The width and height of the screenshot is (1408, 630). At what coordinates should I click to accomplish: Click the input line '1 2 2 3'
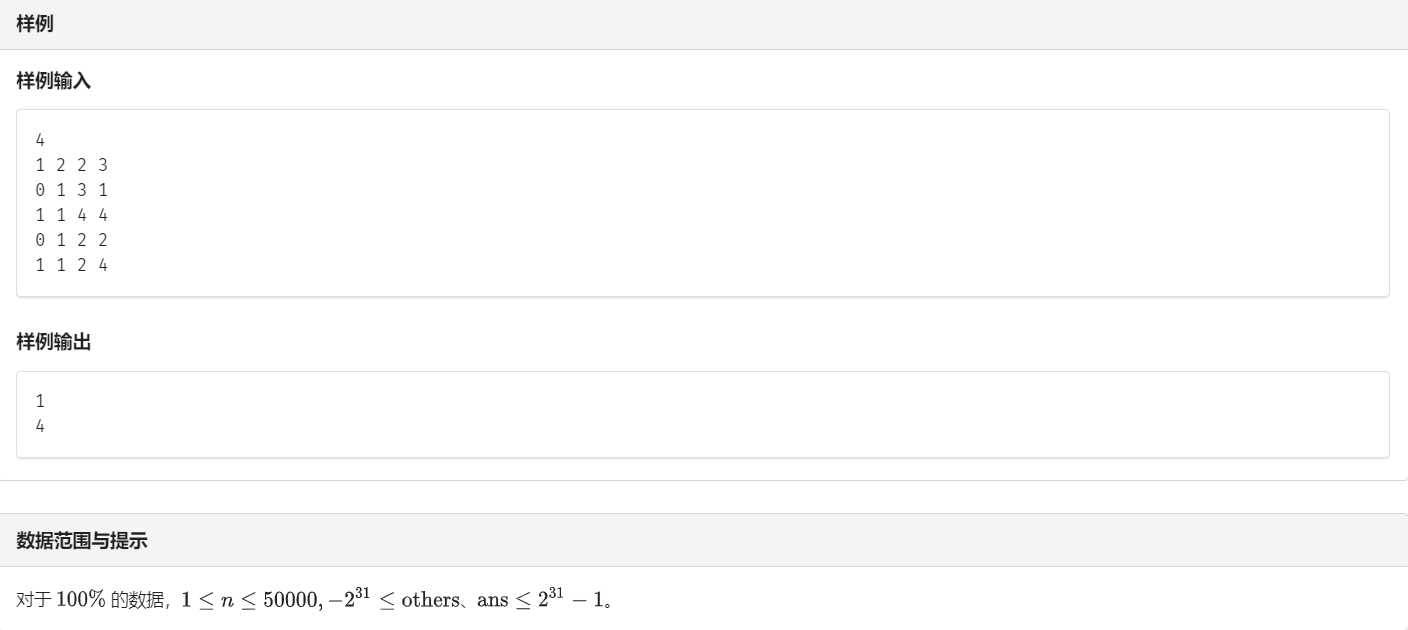[x=71, y=165]
